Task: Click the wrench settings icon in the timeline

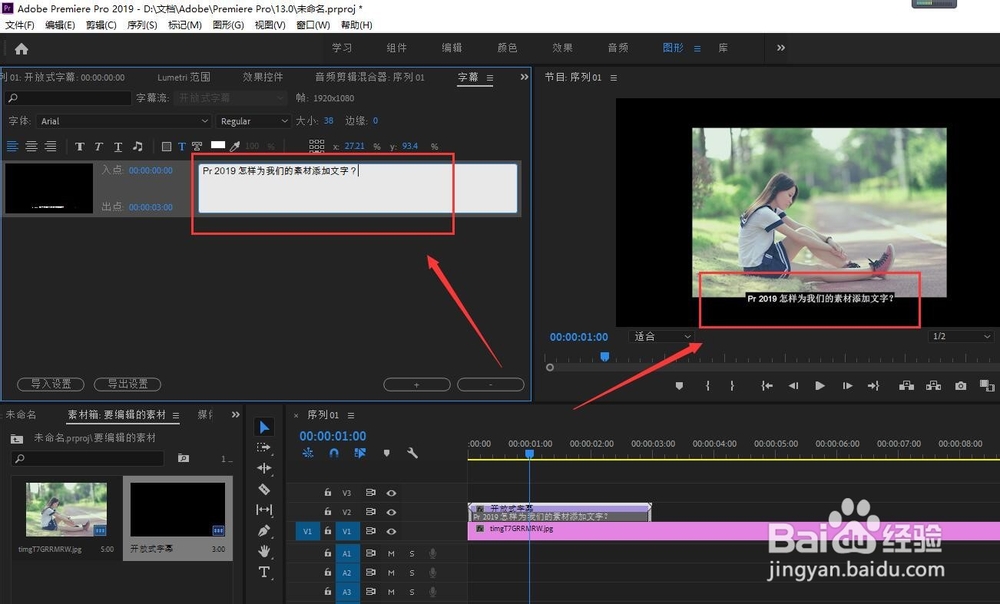Action: [x=413, y=452]
